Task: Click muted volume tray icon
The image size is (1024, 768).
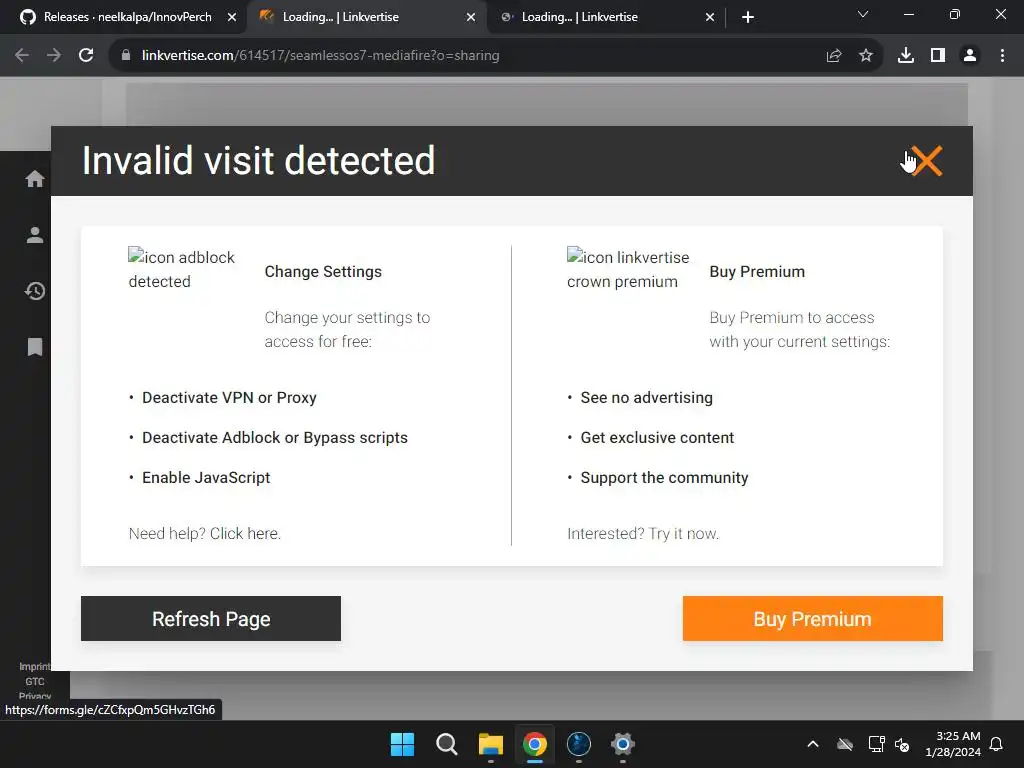Action: pos(902,744)
